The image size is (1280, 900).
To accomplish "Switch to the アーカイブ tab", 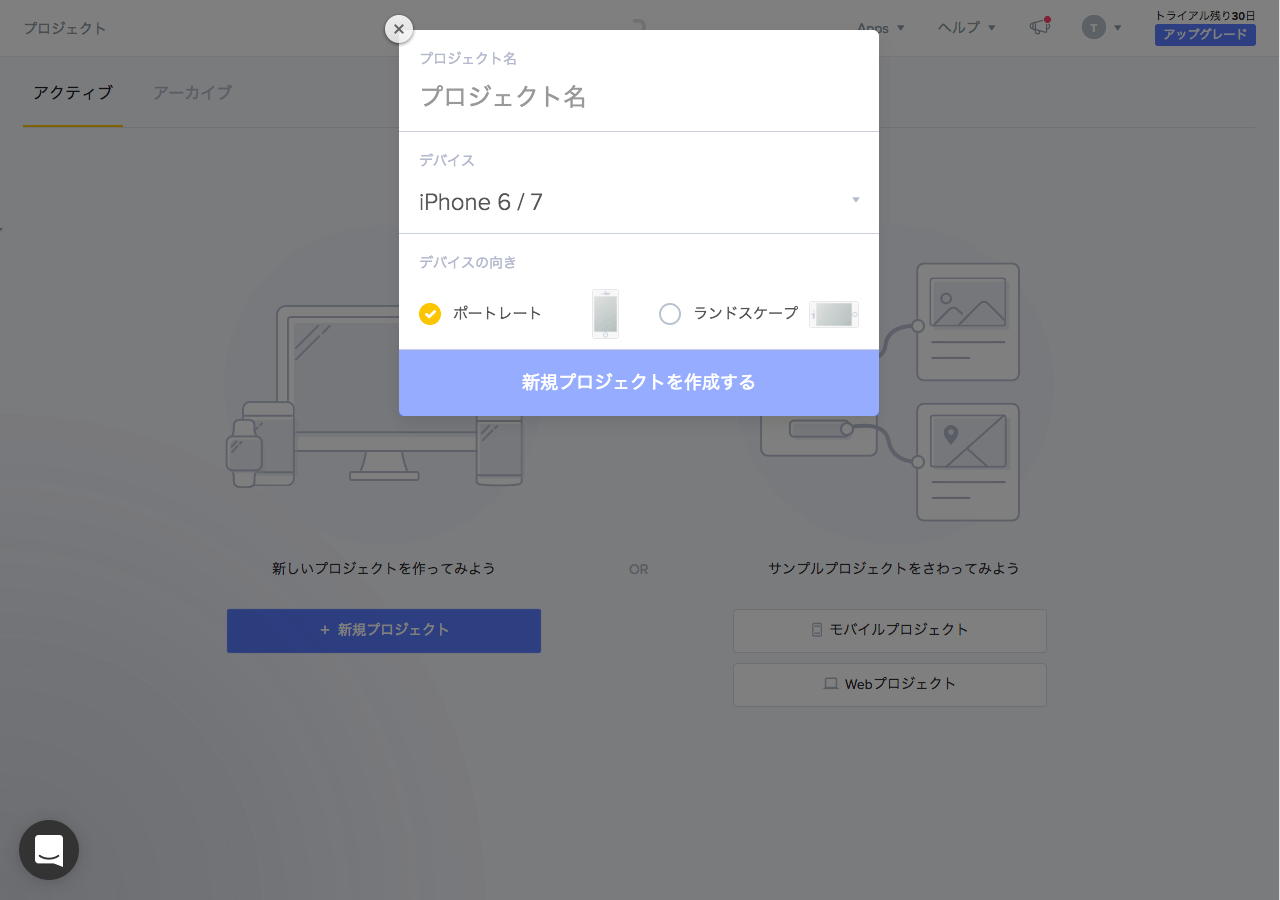I will (192, 92).
